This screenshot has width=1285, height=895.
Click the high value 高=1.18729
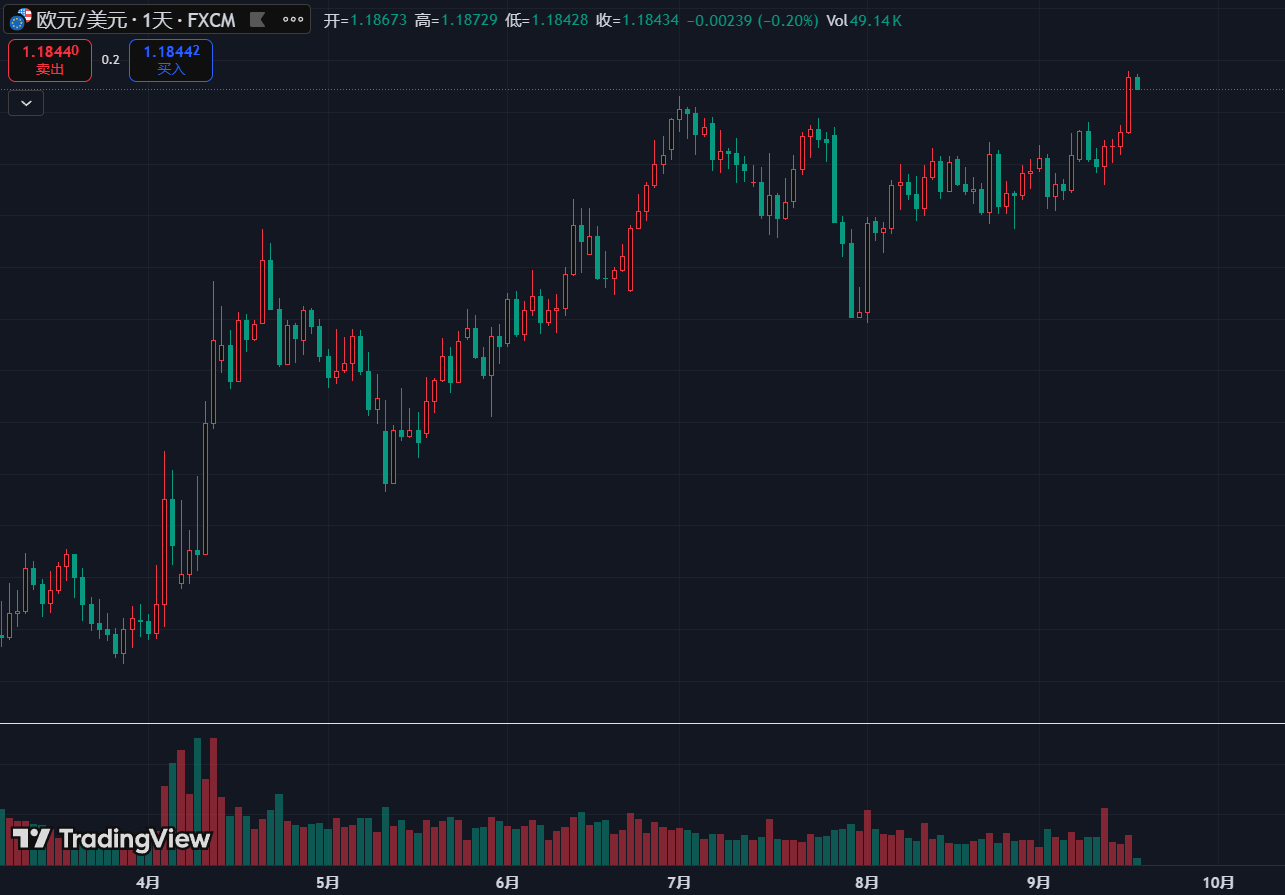click(456, 20)
